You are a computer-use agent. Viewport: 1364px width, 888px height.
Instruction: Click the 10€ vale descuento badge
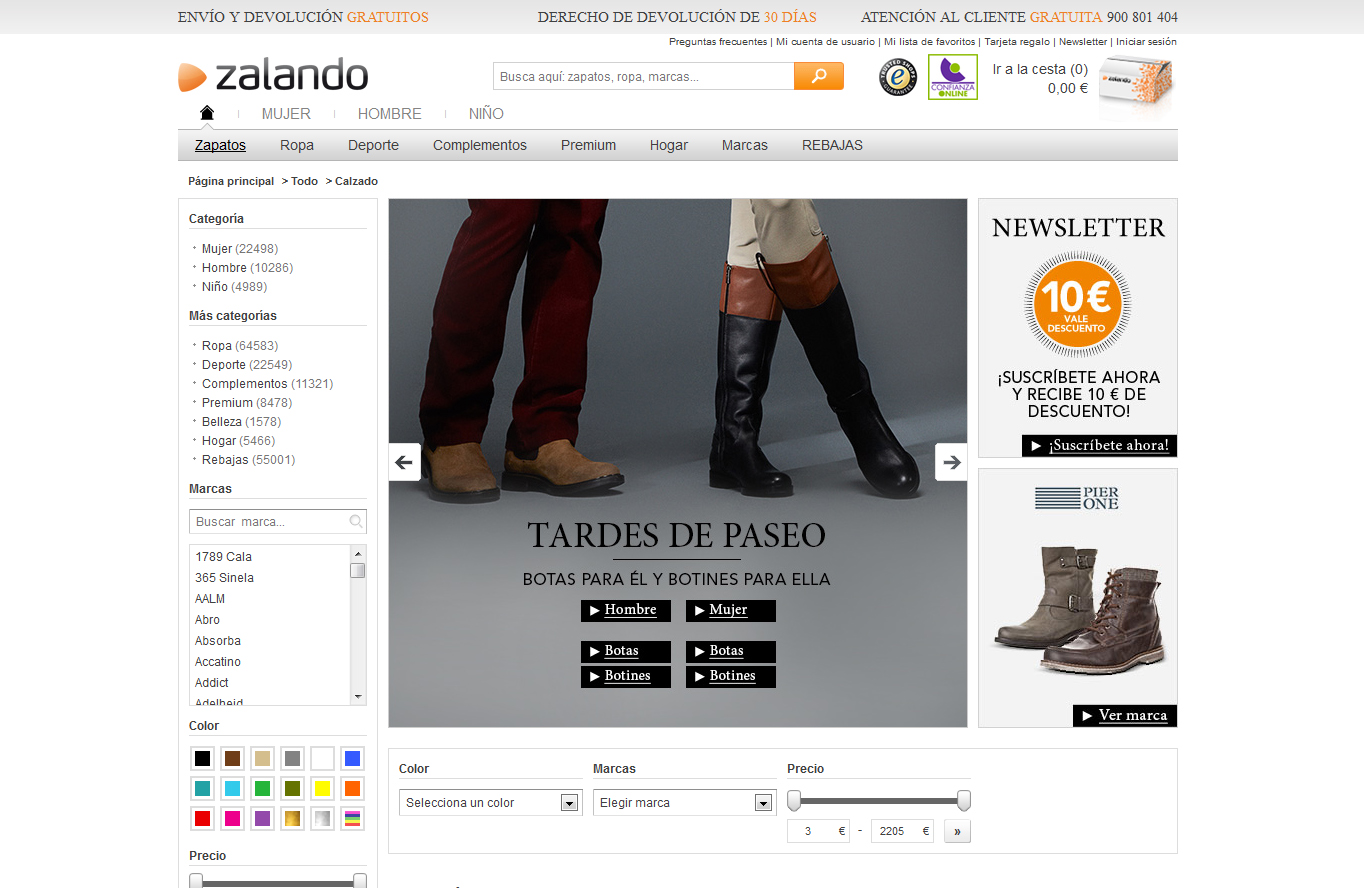pos(1077,304)
